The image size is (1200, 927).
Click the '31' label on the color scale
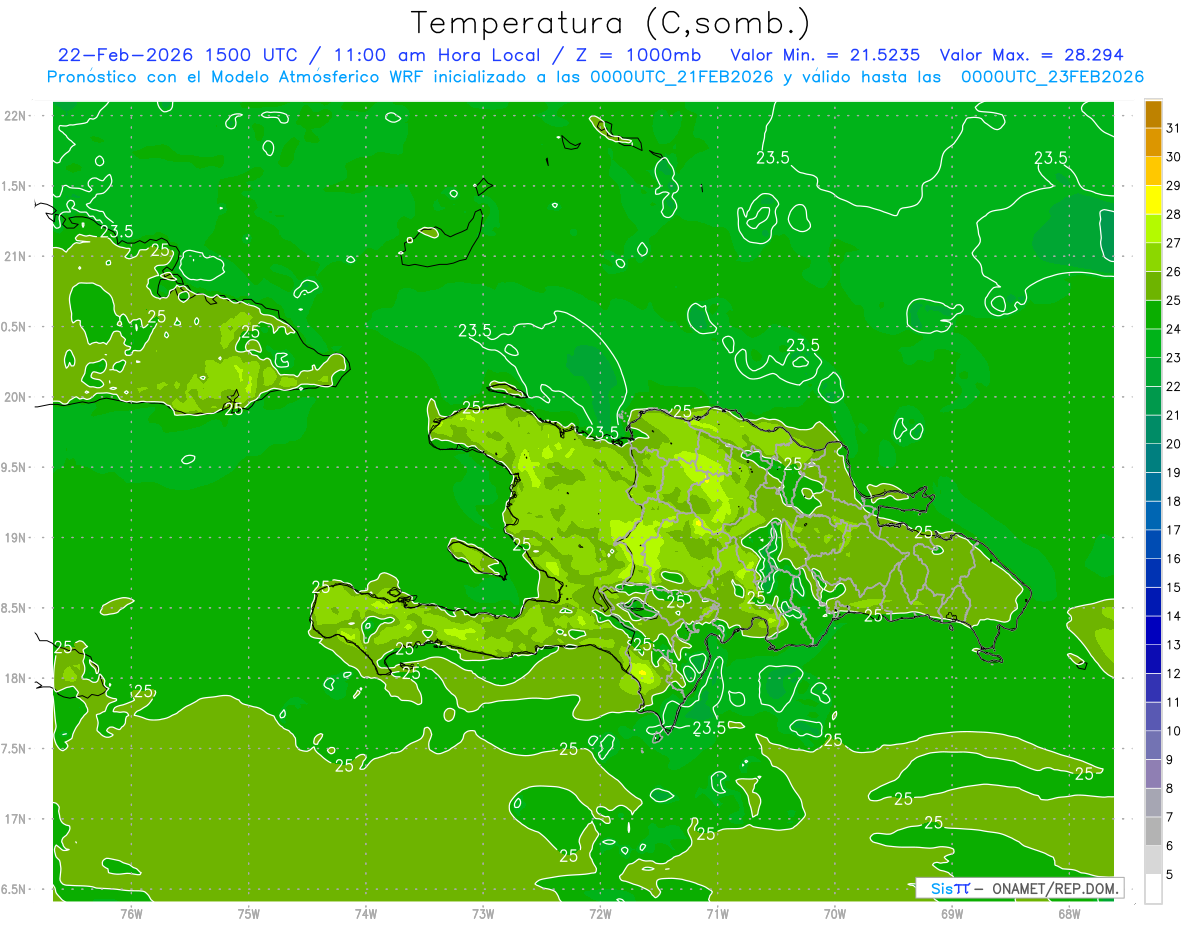click(1174, 128)
